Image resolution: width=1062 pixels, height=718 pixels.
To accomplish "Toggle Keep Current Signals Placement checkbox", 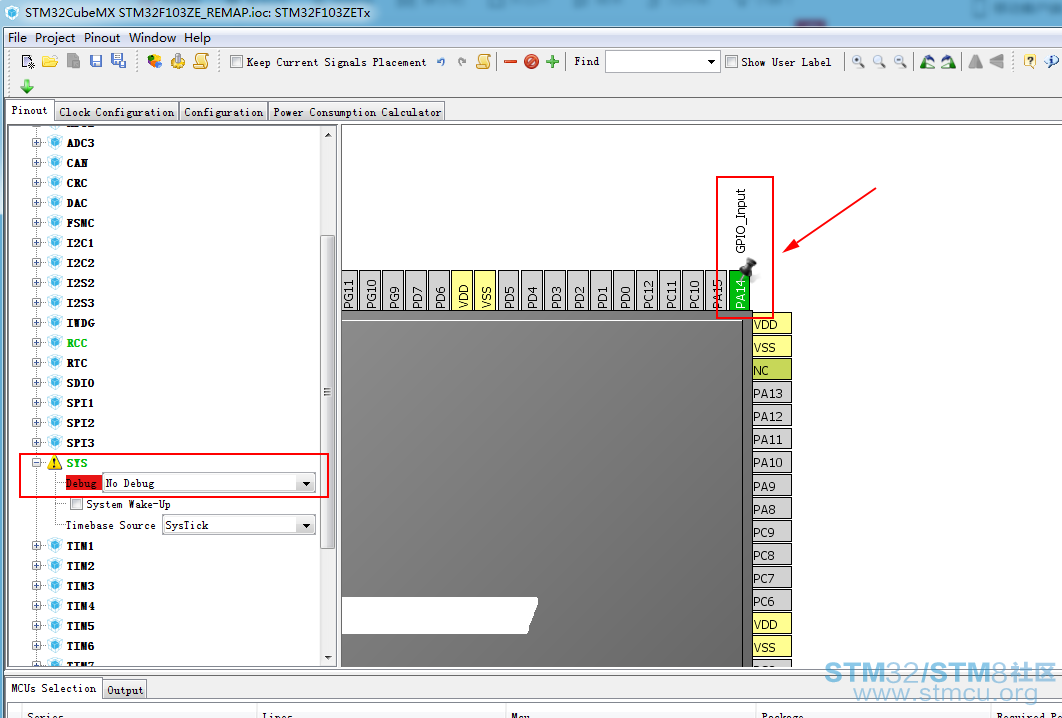I will [236, 62].
